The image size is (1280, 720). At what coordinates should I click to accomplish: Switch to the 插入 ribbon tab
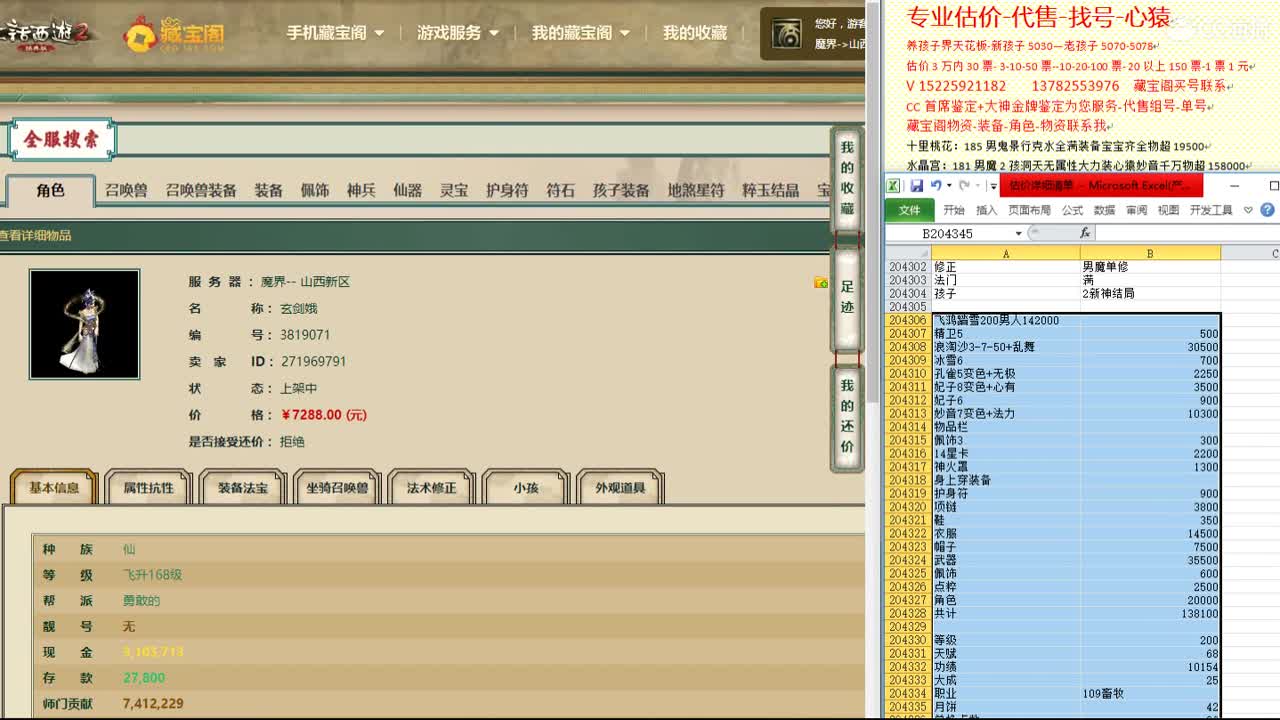pos(987,210)
